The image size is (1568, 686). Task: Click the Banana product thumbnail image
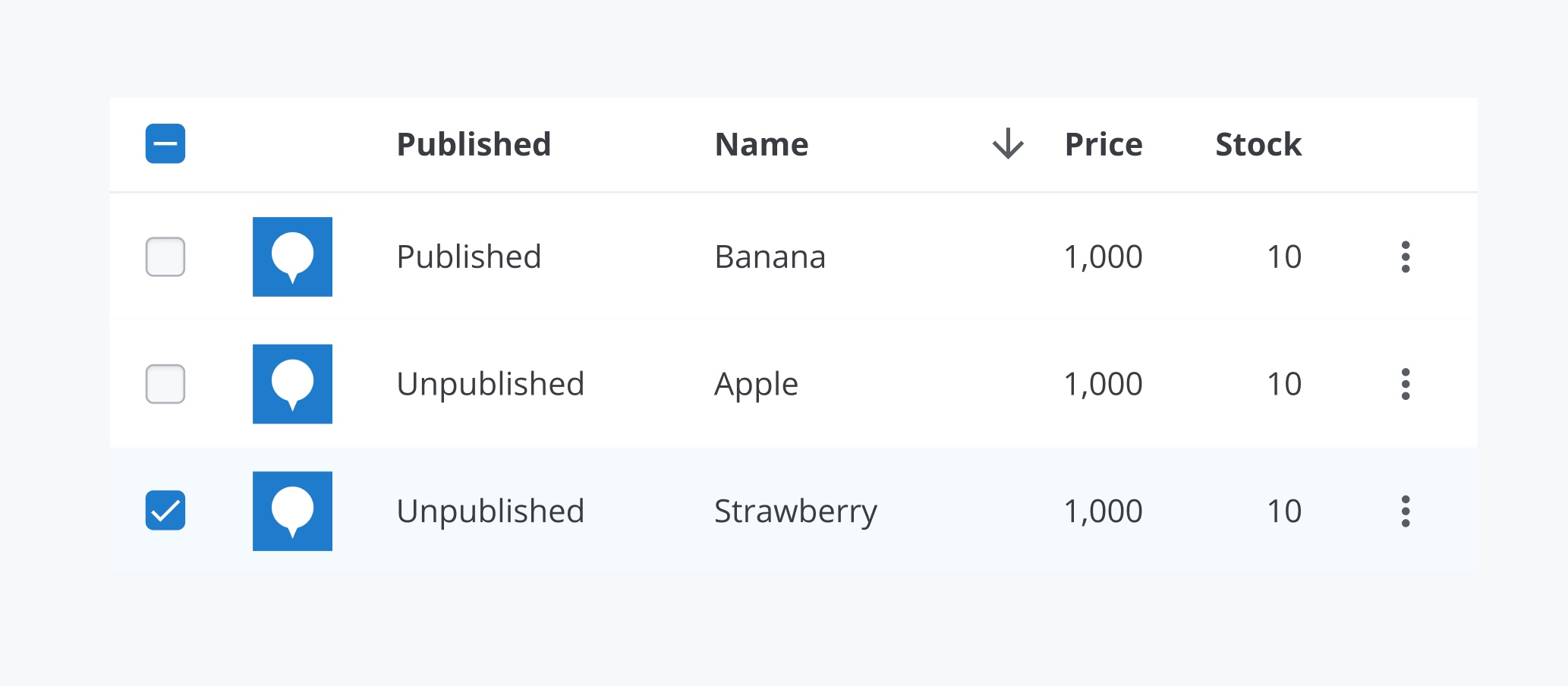point(292,256)
